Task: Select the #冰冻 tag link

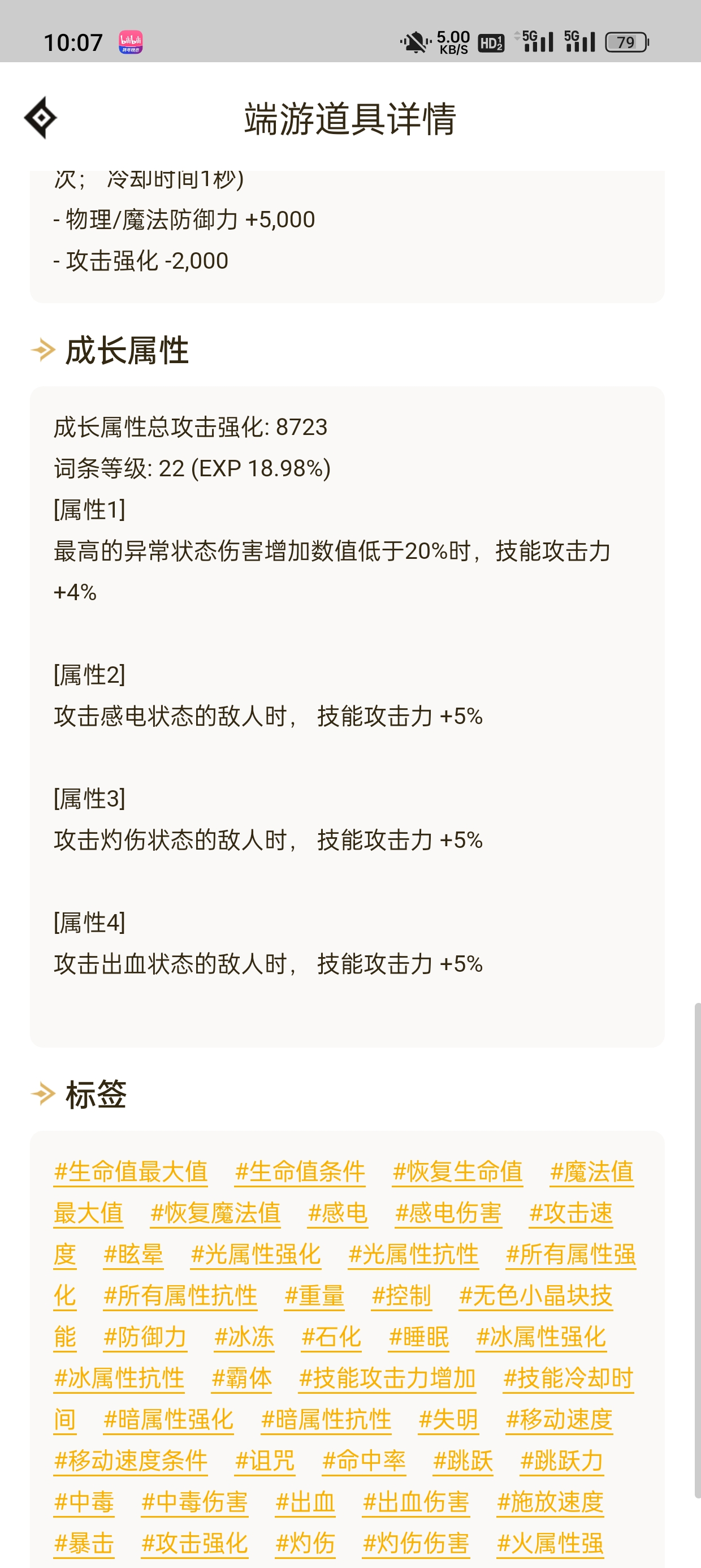Action: [x=244, y=1337]
